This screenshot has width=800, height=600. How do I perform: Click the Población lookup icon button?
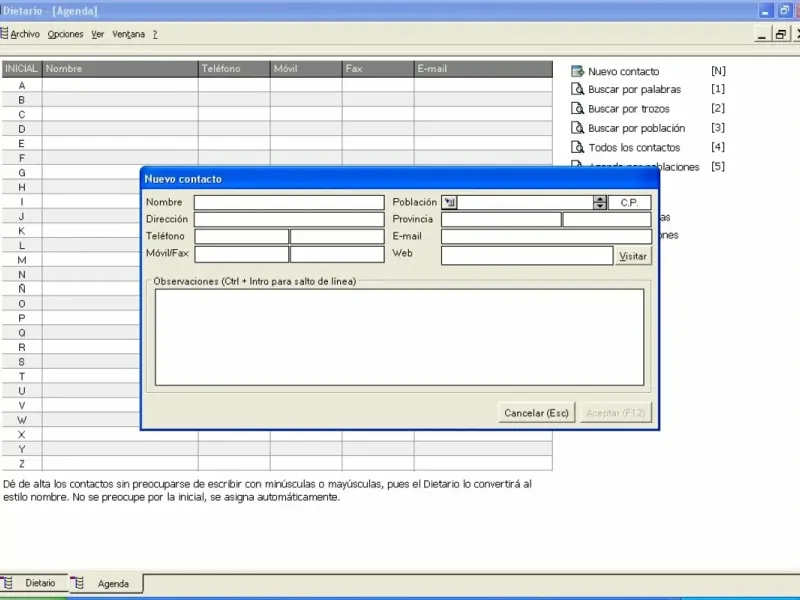[449, 203]
